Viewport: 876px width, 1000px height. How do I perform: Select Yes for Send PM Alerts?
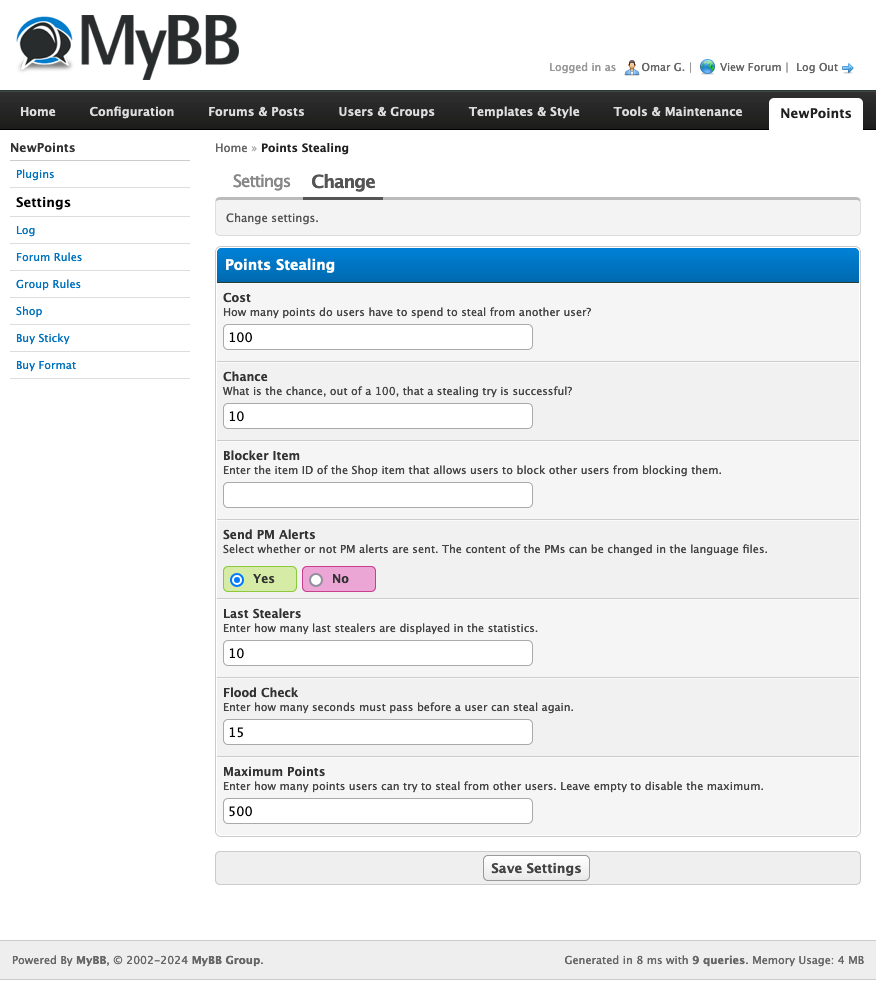(237, 579)
